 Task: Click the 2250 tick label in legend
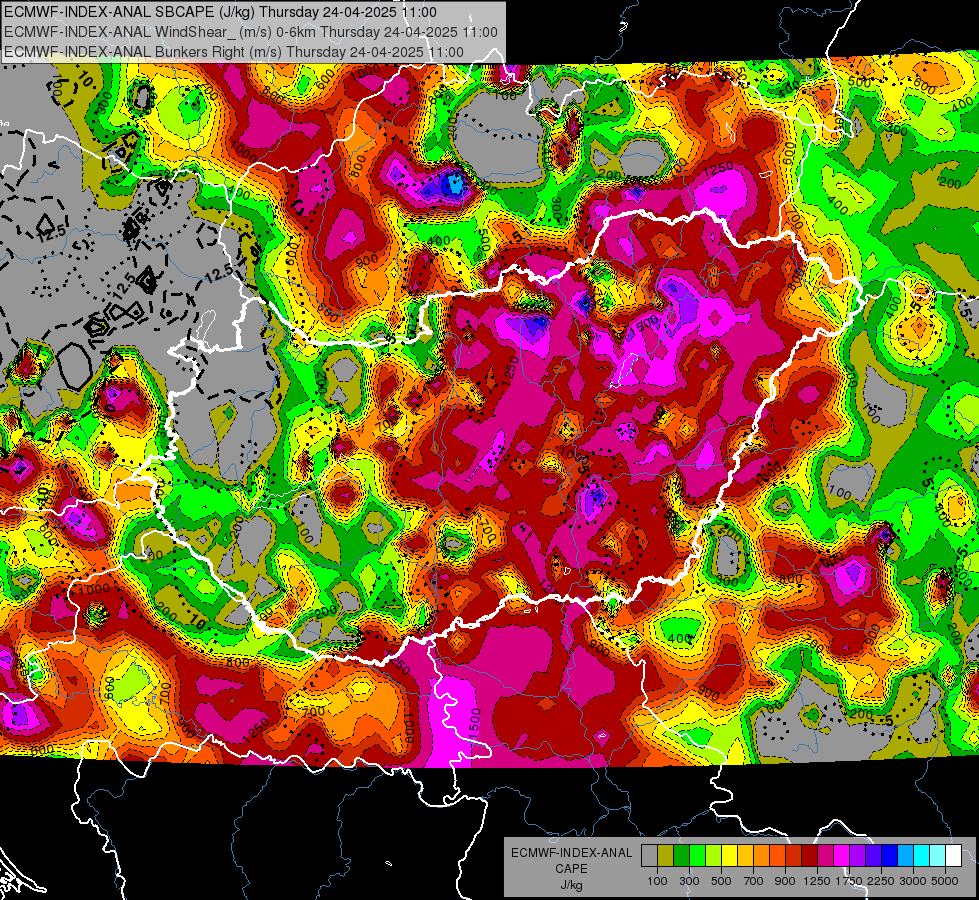pos(881,881)
